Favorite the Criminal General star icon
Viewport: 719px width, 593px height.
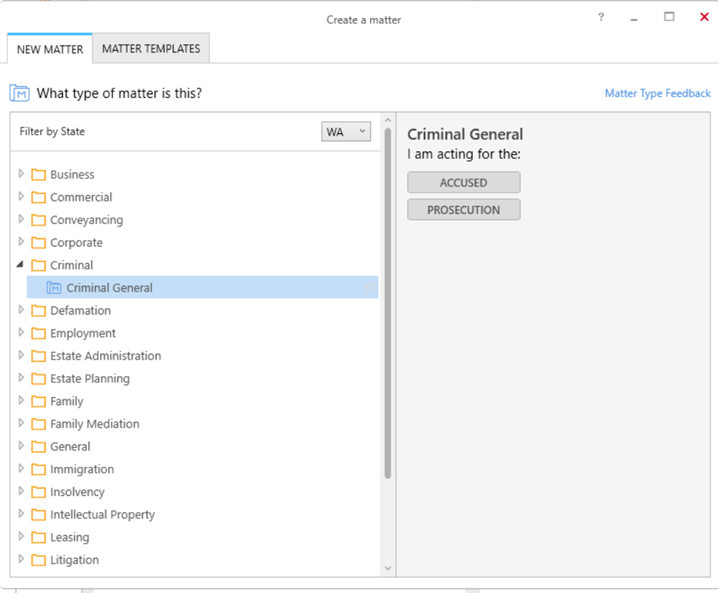(x=369, y=288)
